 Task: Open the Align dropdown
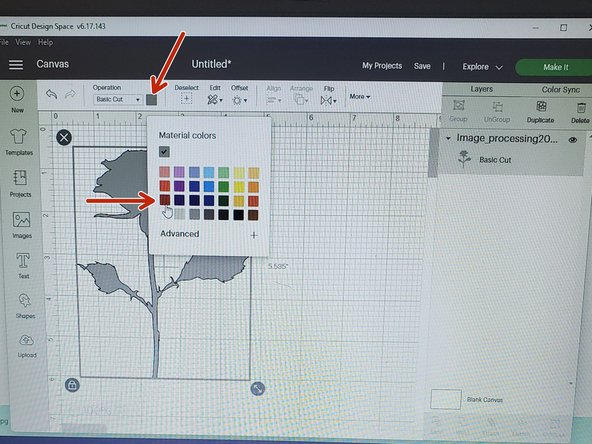(x=274, y=100)
